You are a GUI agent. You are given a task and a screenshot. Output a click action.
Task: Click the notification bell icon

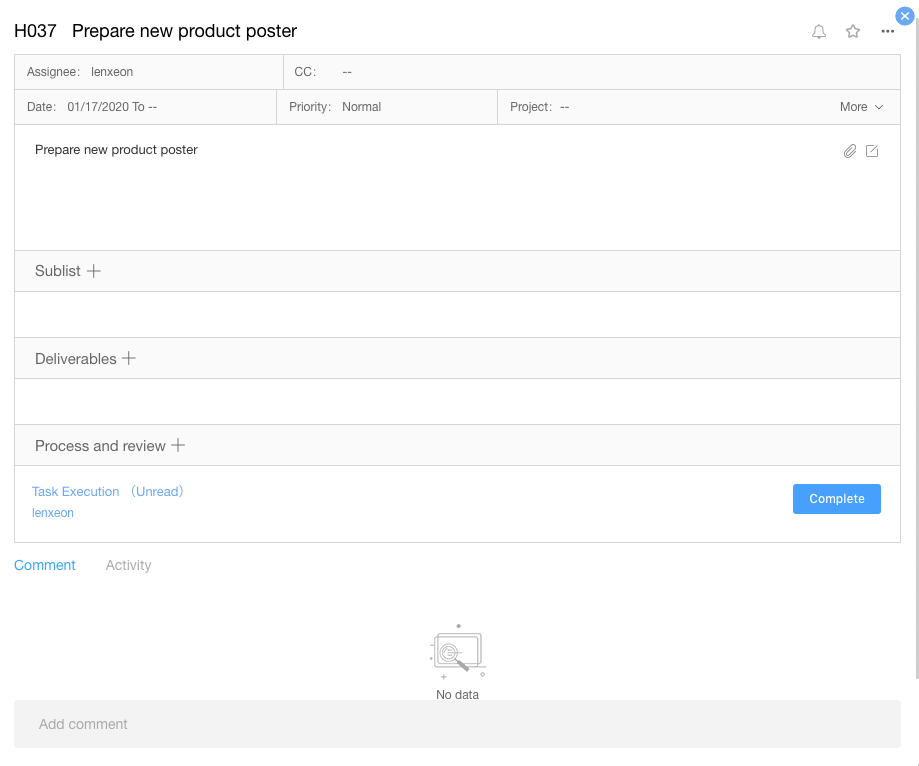819,32
